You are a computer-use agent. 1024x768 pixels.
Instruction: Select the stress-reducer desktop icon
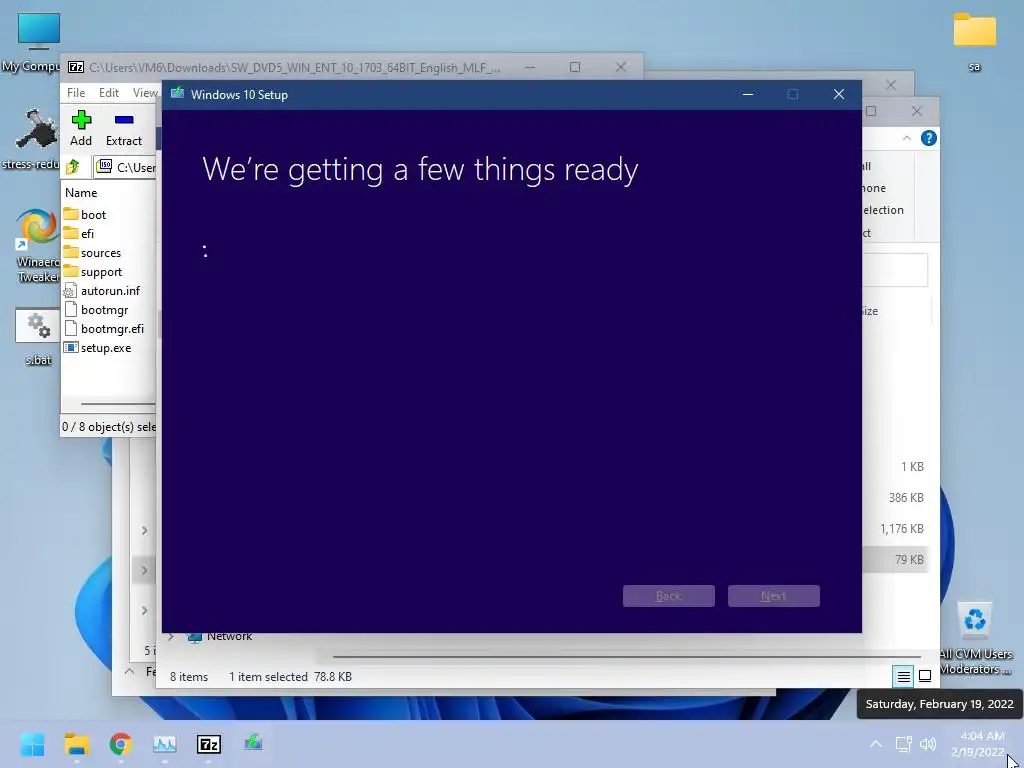pyautogui.click(x=36, y=139)
